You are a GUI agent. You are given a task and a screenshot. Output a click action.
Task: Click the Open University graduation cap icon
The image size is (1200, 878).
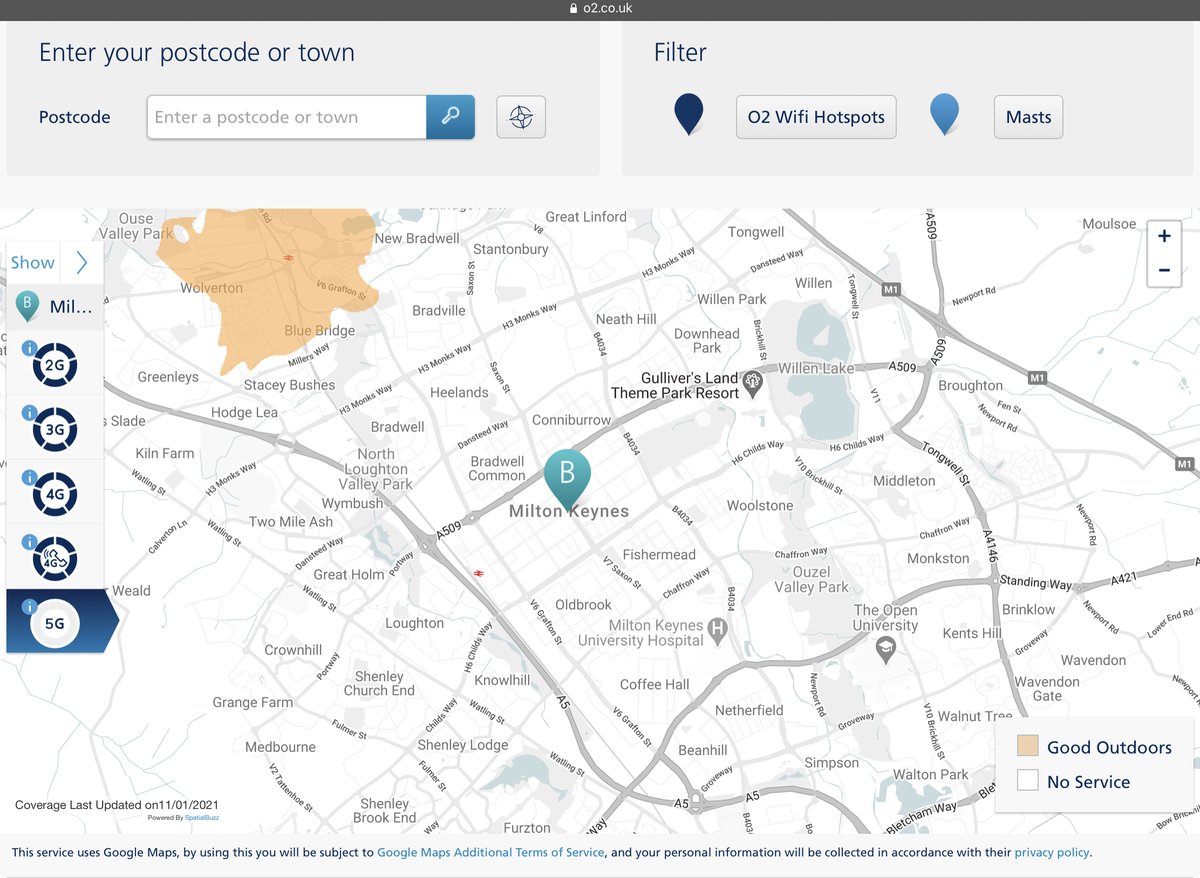885,651
